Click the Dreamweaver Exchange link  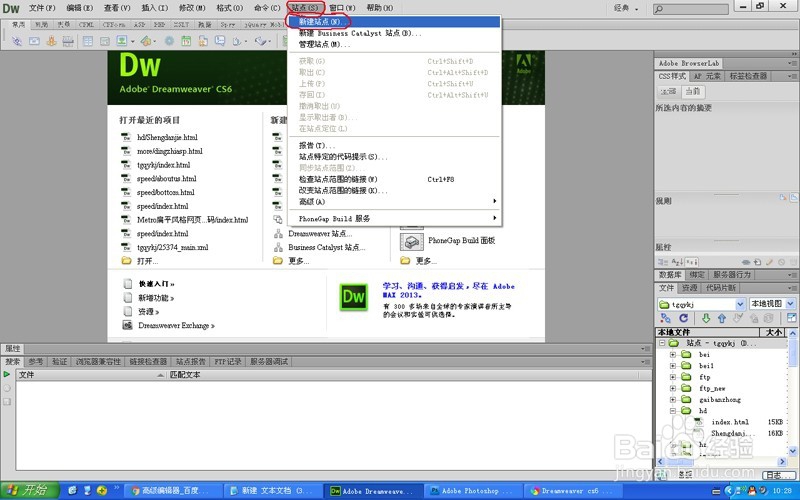(x=176, y=326)
